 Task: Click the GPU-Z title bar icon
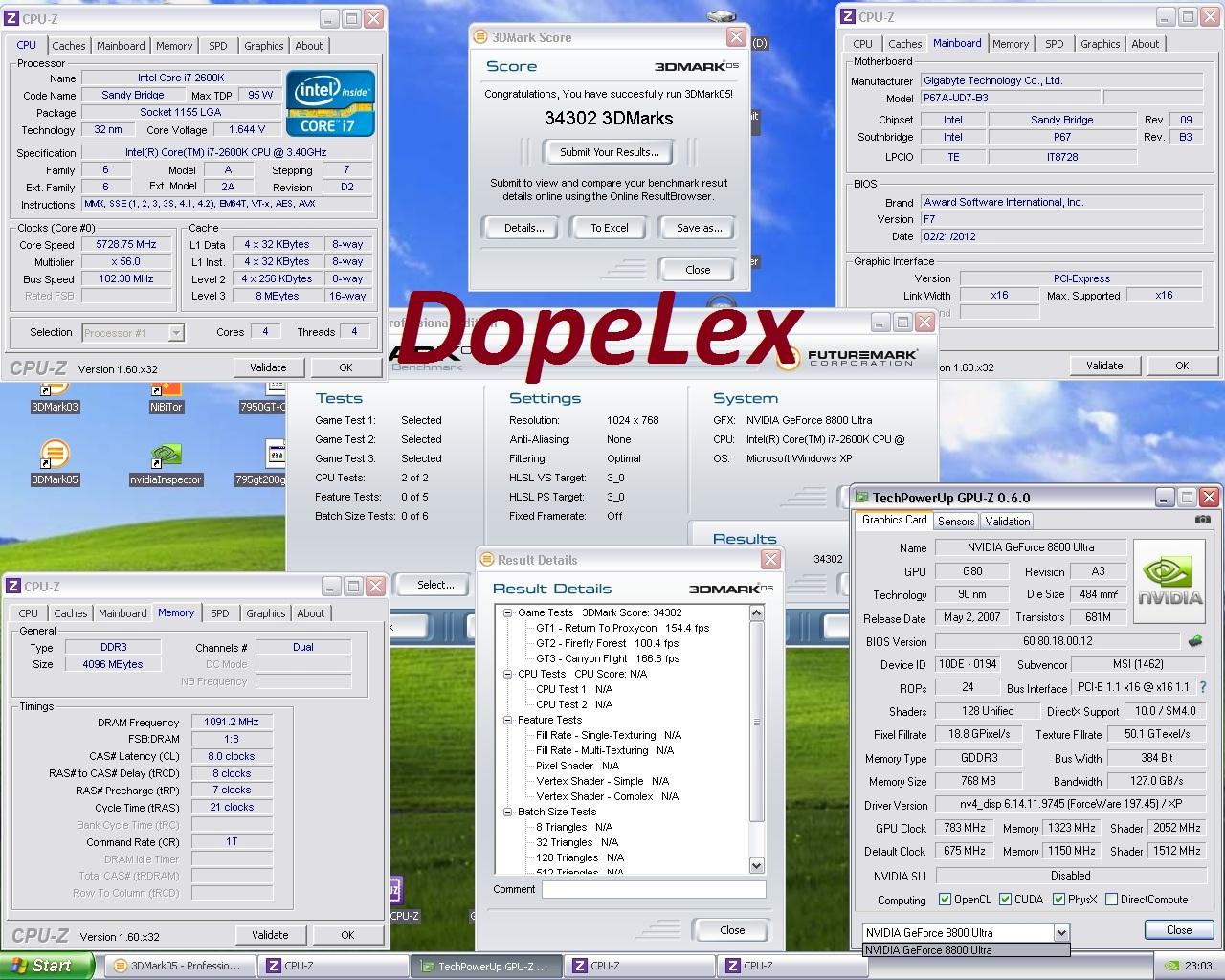click(x=861, y=498)
